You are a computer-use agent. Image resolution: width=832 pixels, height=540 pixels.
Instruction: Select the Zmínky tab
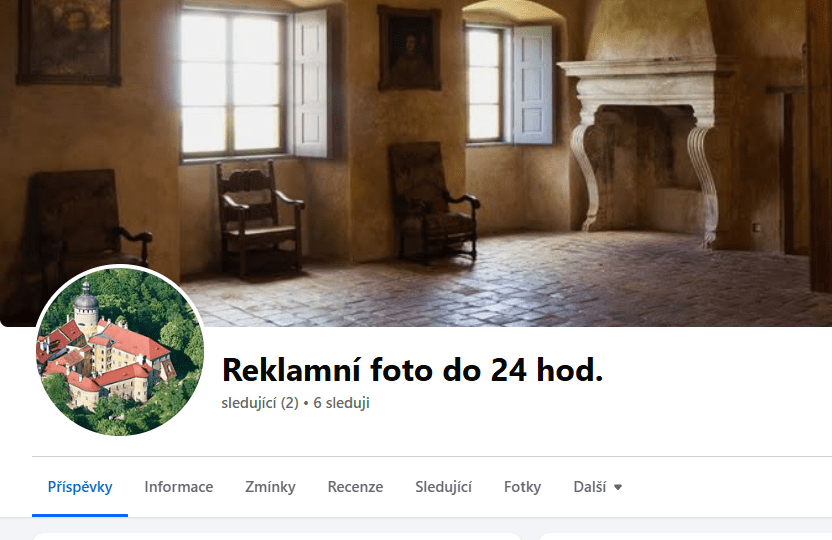tap(270, 487)
